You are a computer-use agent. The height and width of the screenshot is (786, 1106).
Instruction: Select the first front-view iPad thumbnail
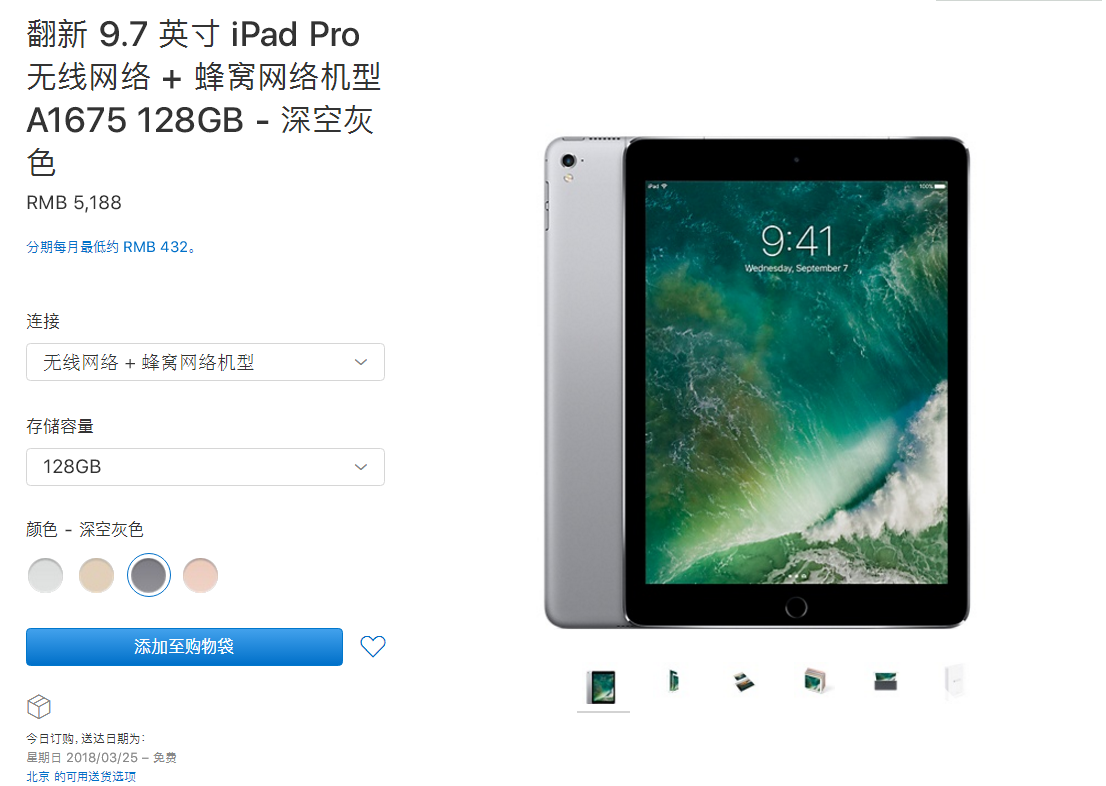602,687
